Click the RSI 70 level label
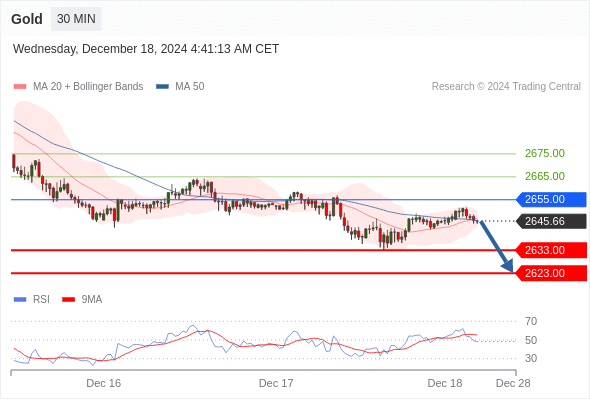Viewport: 590px width, 400px height. pos(531,321)
